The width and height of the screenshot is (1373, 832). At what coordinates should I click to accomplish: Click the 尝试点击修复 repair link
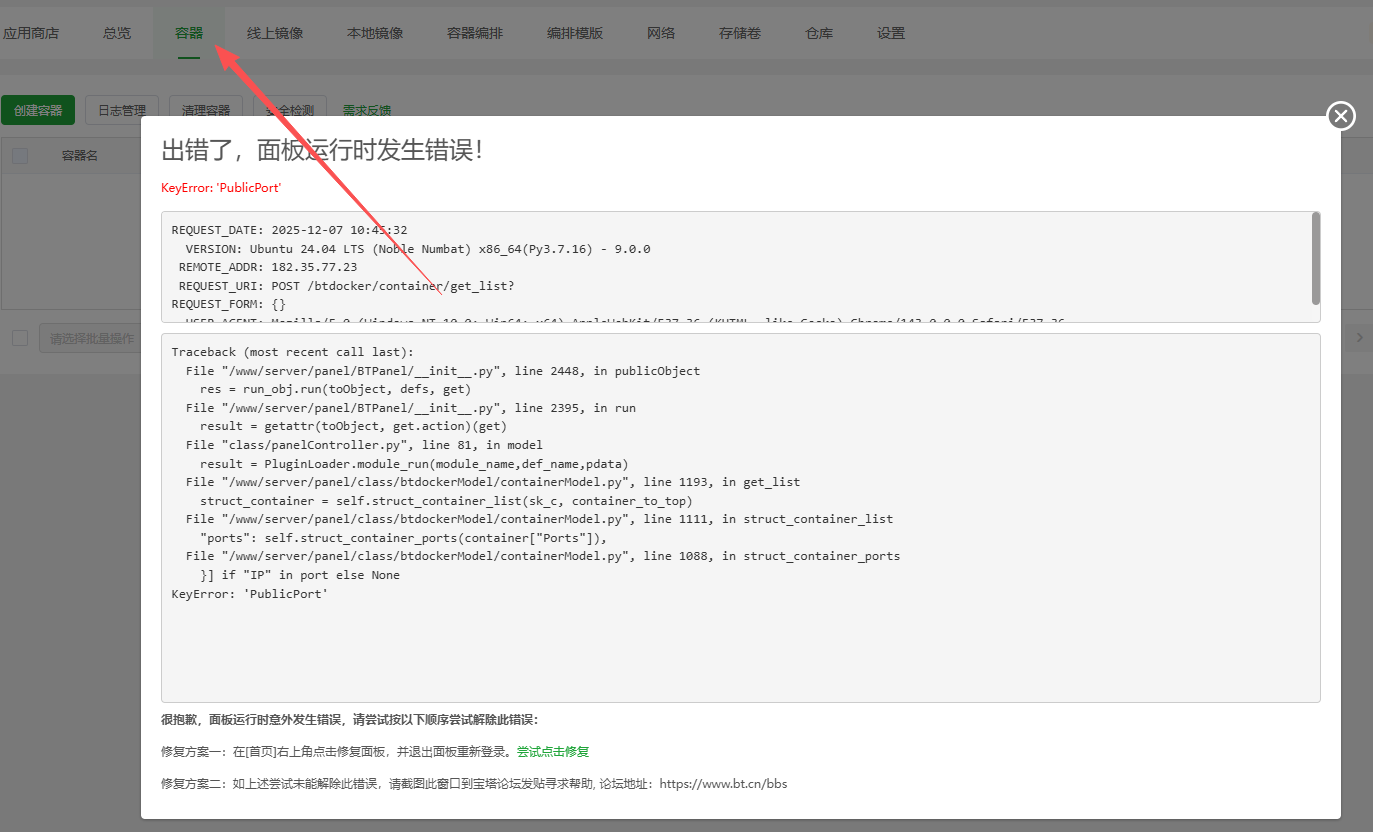pos(552,751)
